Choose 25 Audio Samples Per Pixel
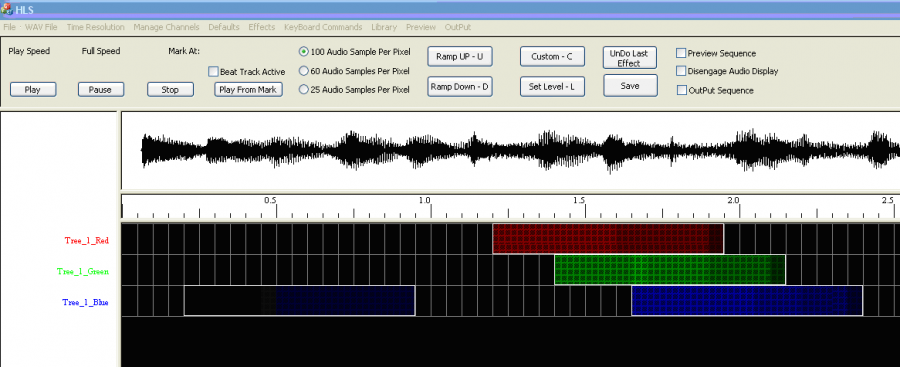The image size is (900, 367). click(304, 90)
